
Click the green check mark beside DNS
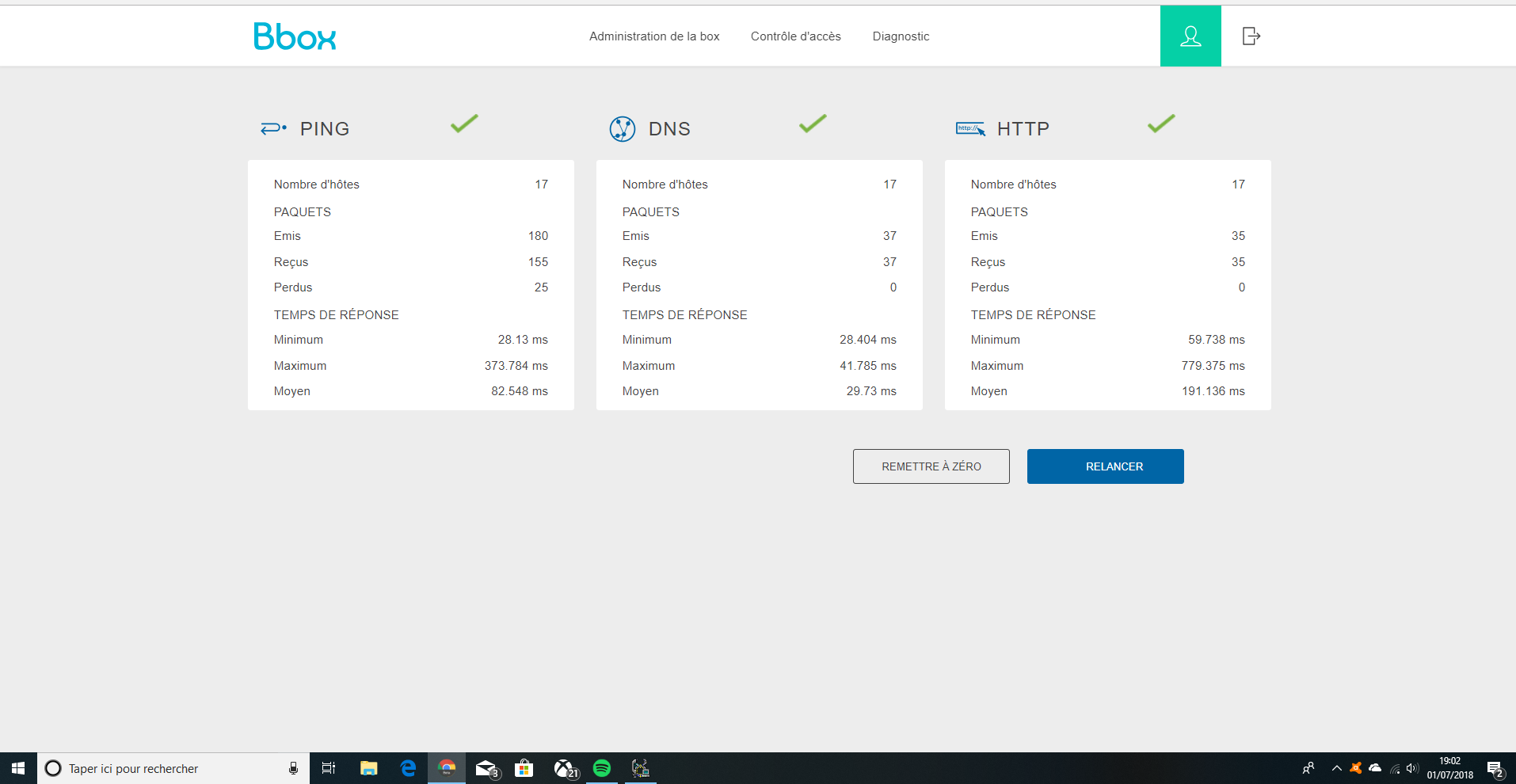coord(813,124)
